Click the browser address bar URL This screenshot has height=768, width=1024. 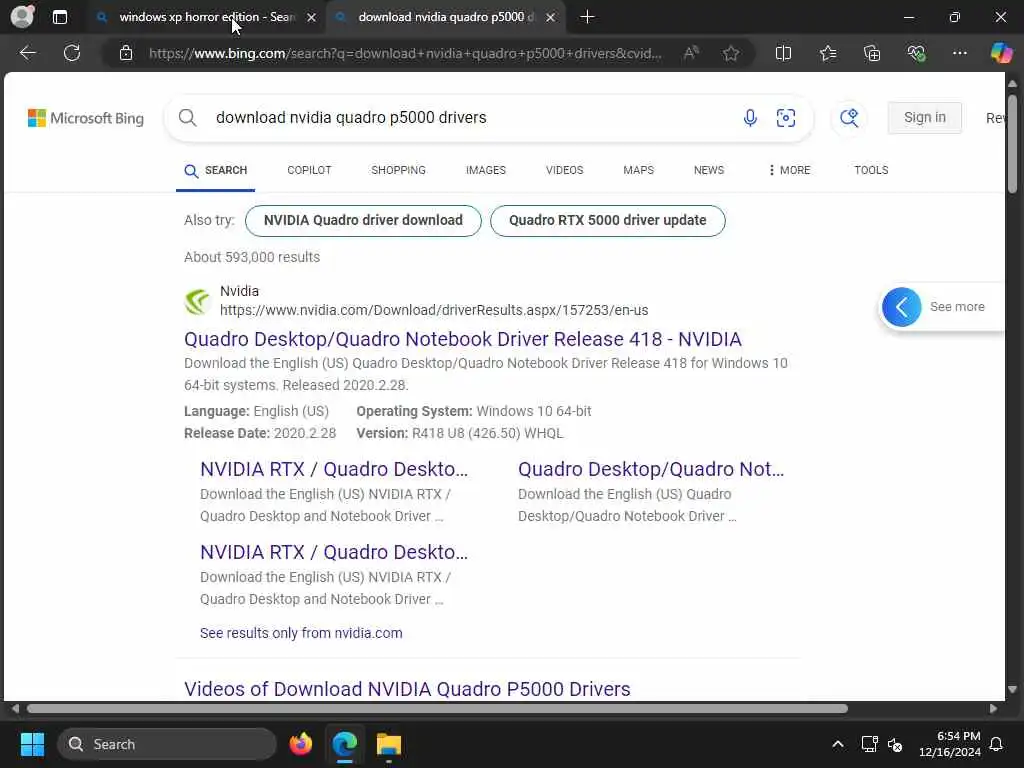tap(405, 53)
